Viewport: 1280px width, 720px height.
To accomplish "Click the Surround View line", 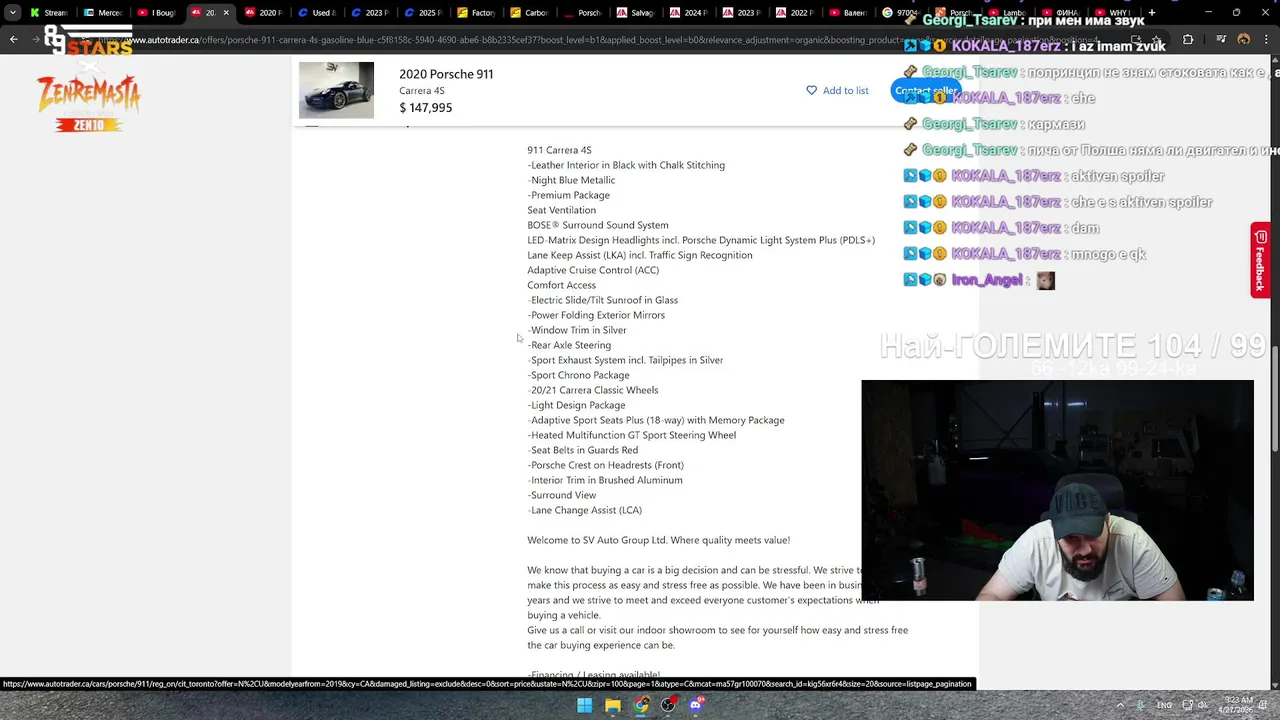I will (x=562, y=495).
